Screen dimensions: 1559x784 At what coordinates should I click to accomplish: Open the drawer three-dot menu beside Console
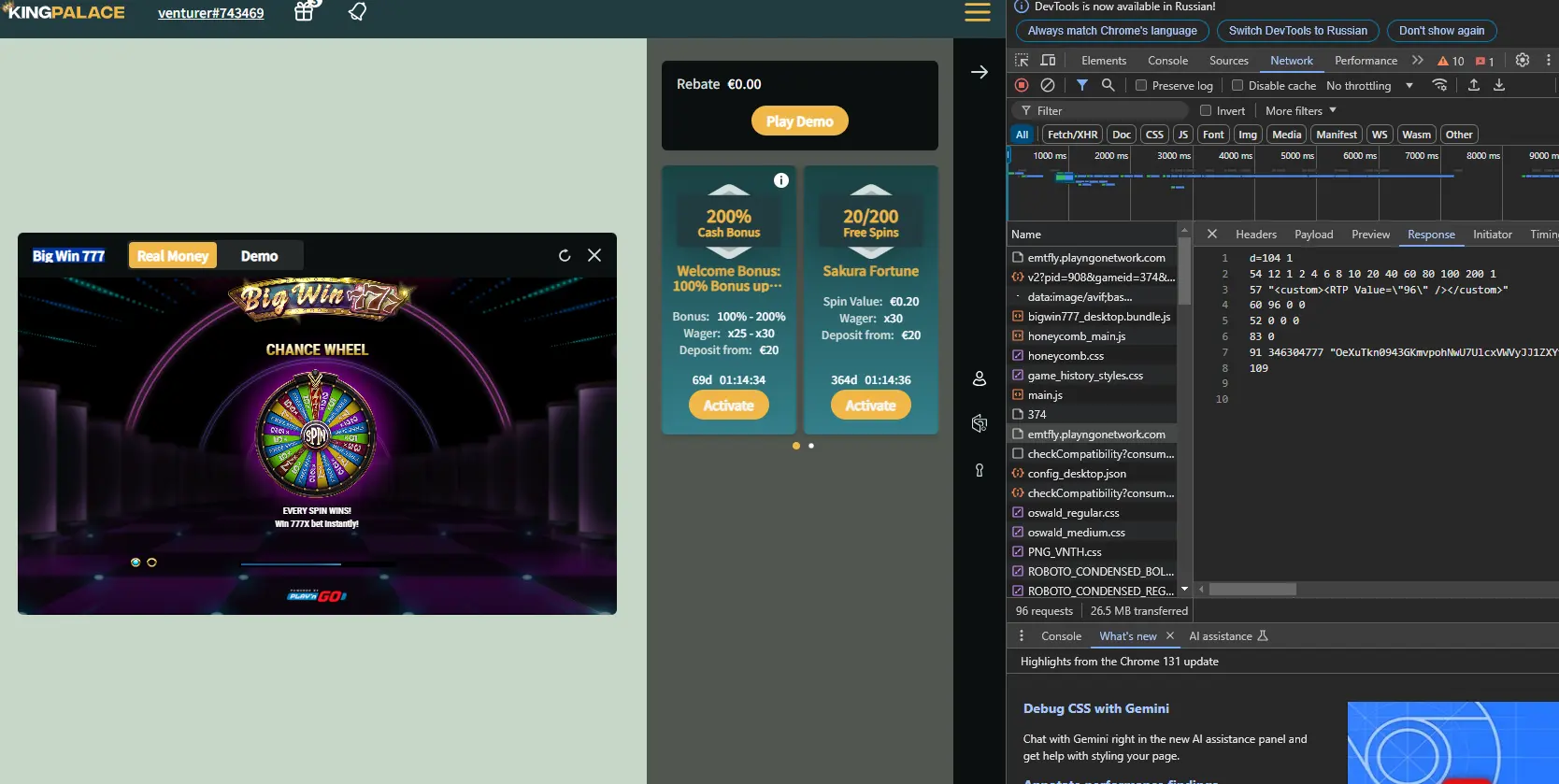[1022, 635]
